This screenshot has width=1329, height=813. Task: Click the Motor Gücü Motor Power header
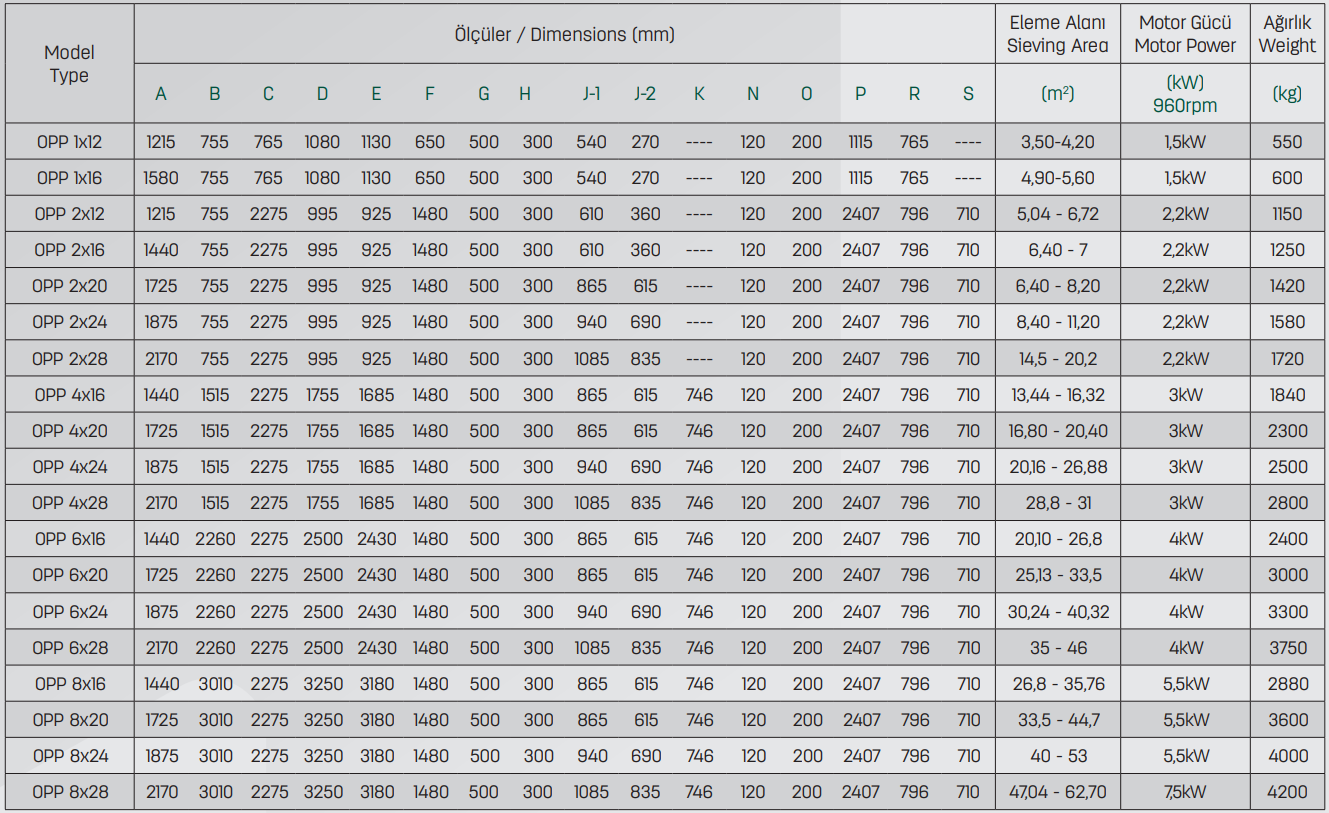[x=1185, y=34]
